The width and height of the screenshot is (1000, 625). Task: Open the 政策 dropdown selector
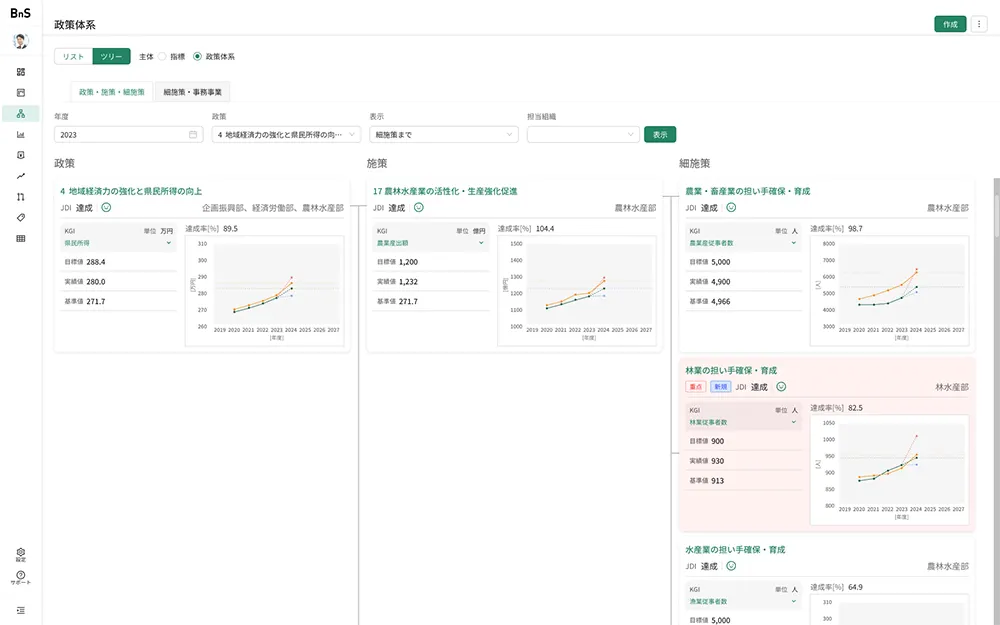coord(286,135)
